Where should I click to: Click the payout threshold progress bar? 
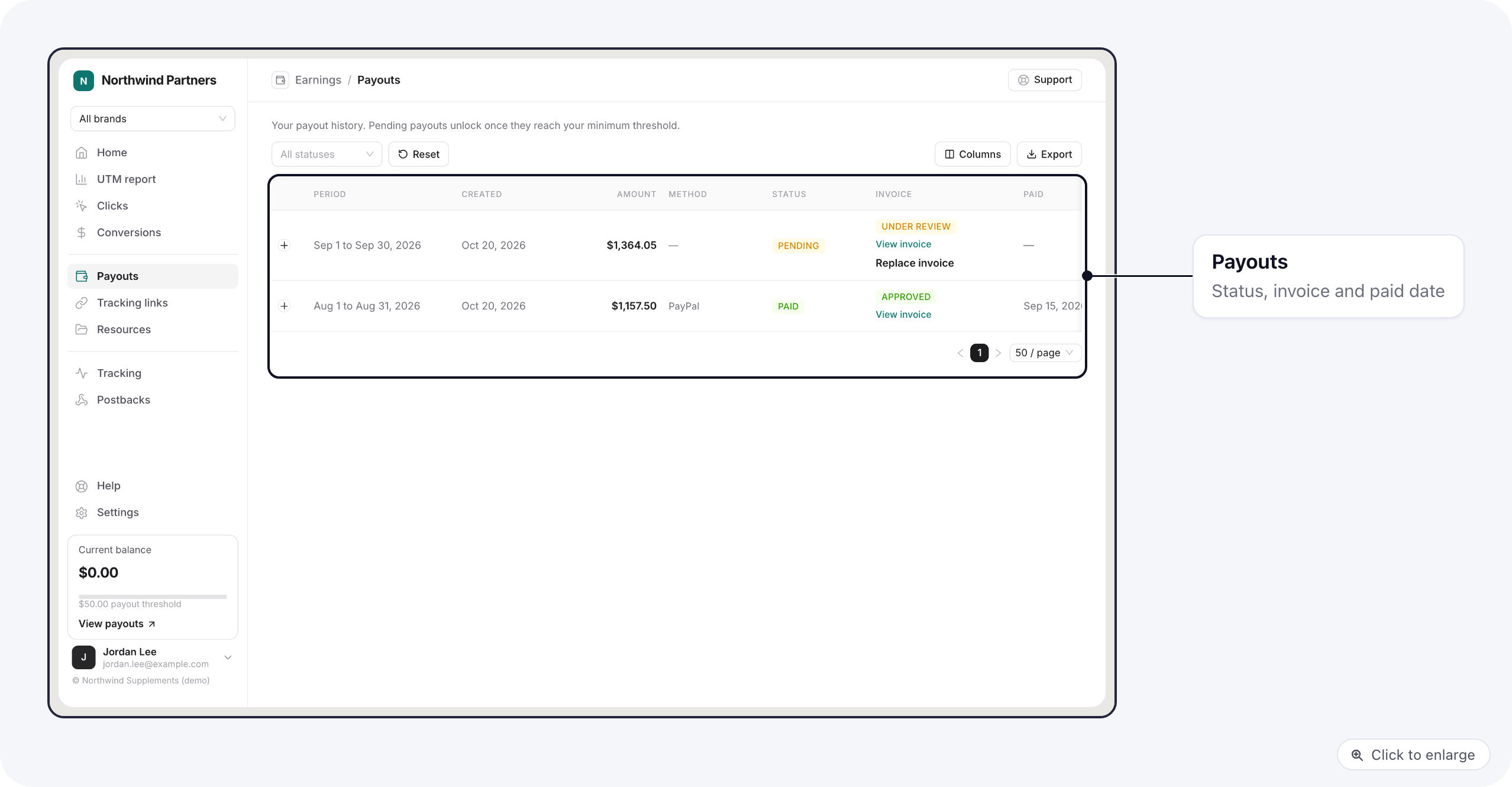click(153, 596)
